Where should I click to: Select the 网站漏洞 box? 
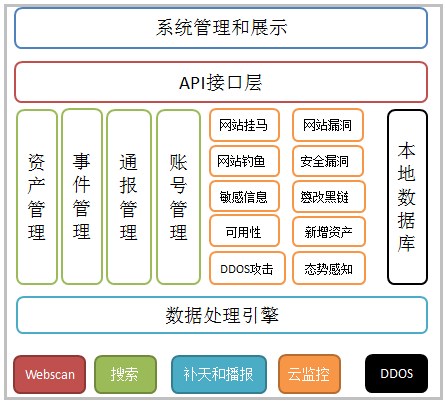pyautogui.click(x=328, y=125)
